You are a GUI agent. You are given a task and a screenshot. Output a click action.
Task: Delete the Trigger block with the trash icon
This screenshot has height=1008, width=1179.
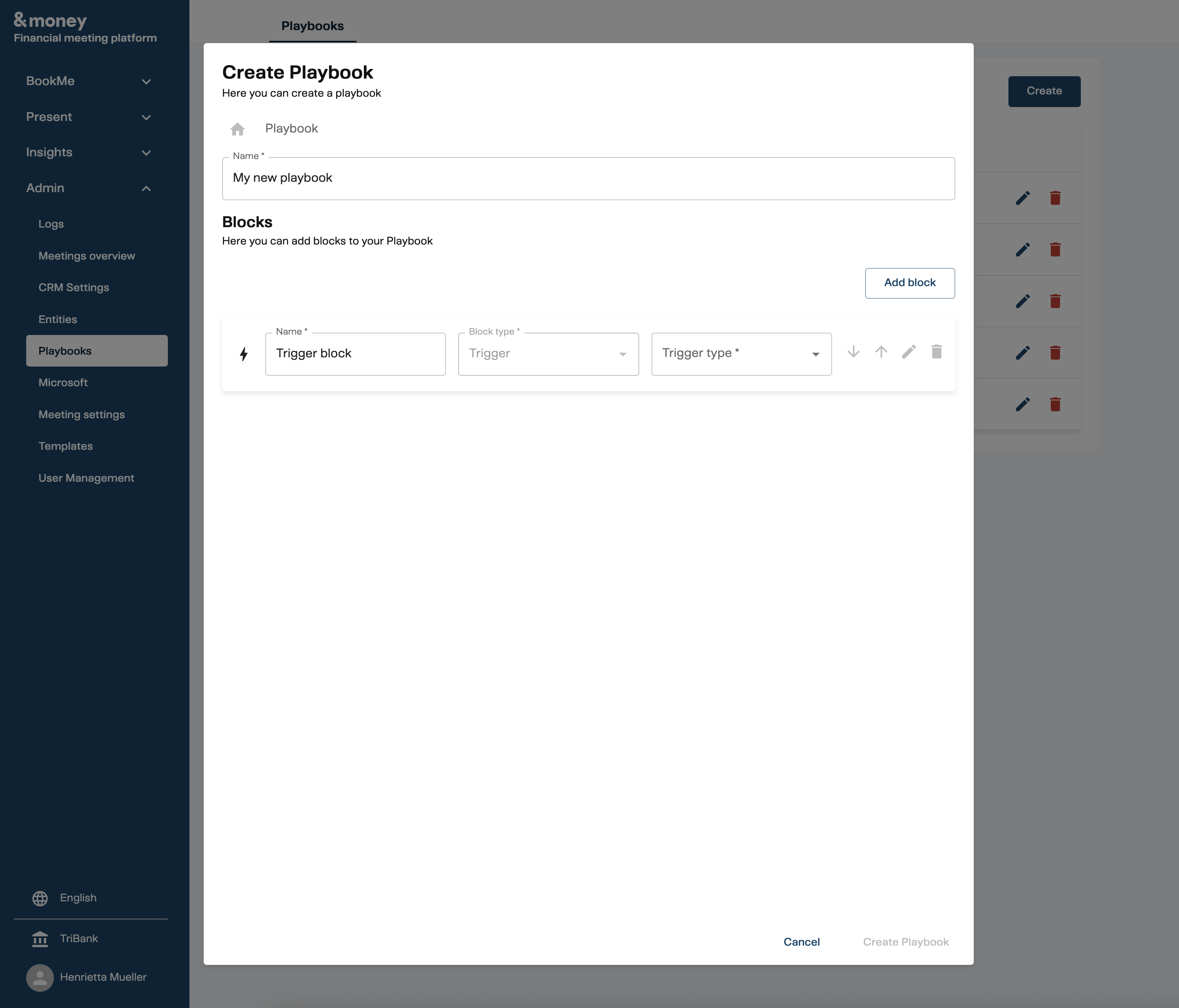pyautogui.click(x=936, y=352)
